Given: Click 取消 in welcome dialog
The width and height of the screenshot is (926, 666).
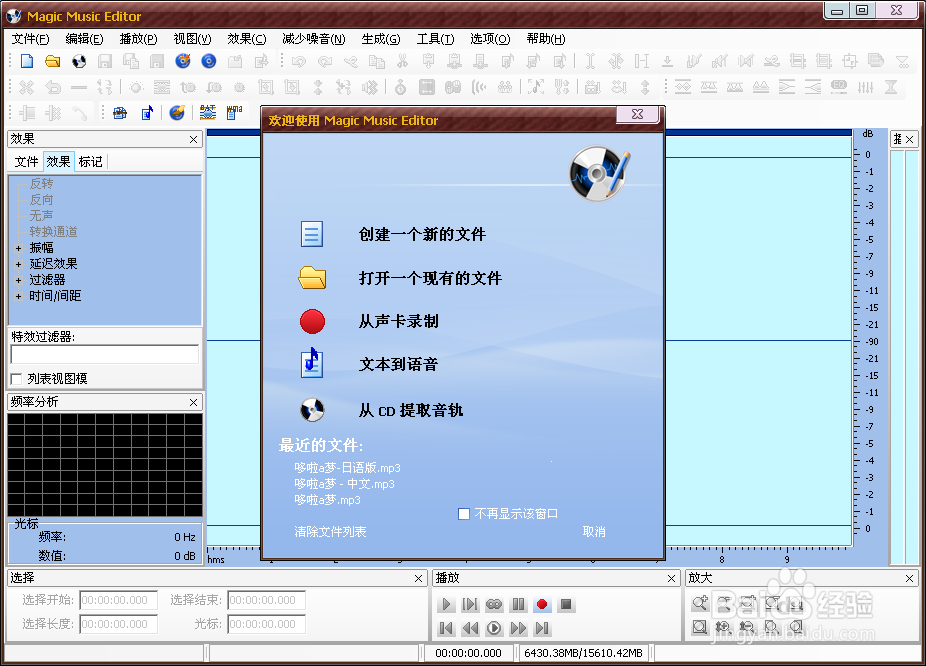Looking at the screenshot, I should tap(594, 531).
